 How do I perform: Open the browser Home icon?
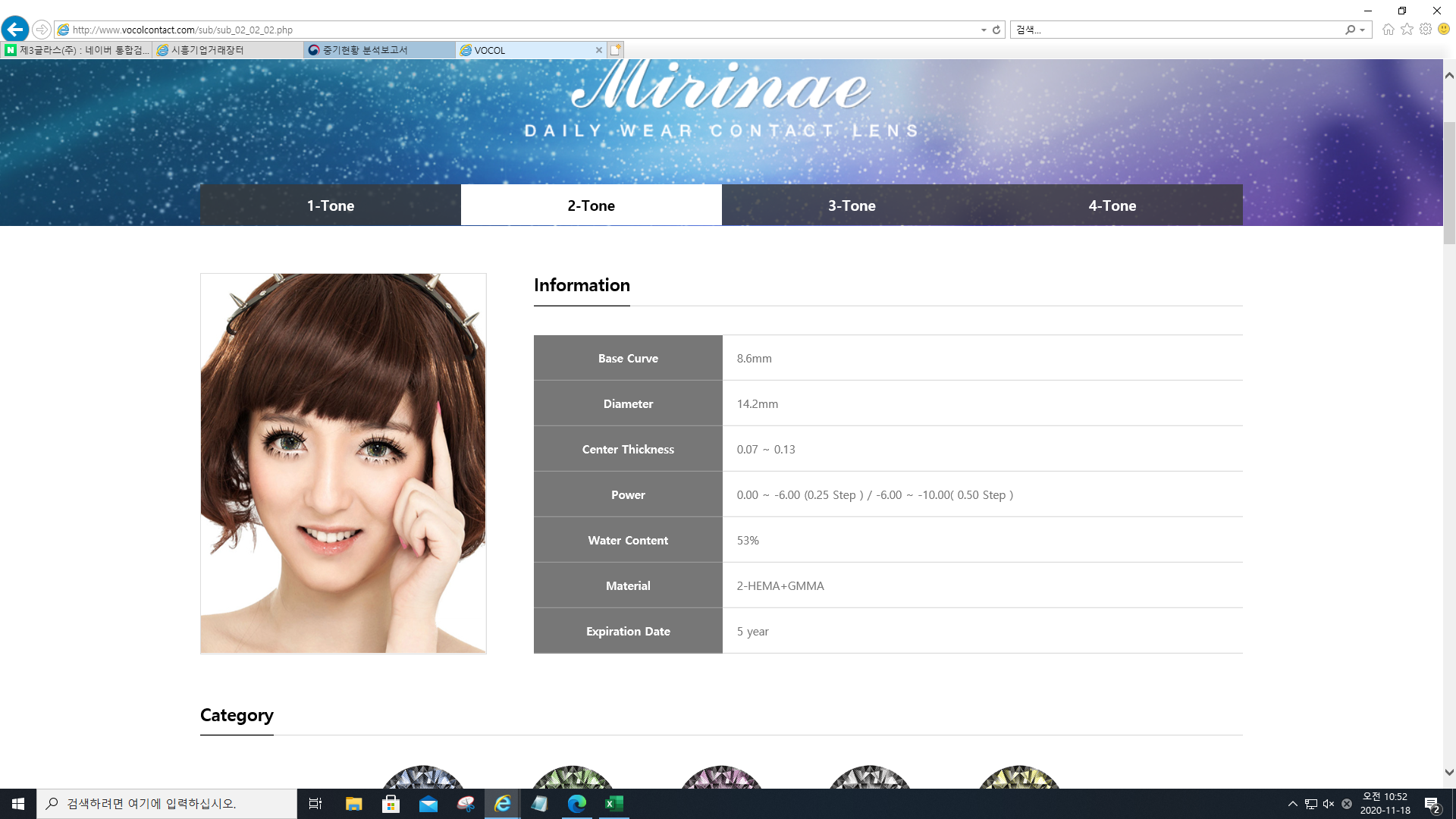point(1389,29)
